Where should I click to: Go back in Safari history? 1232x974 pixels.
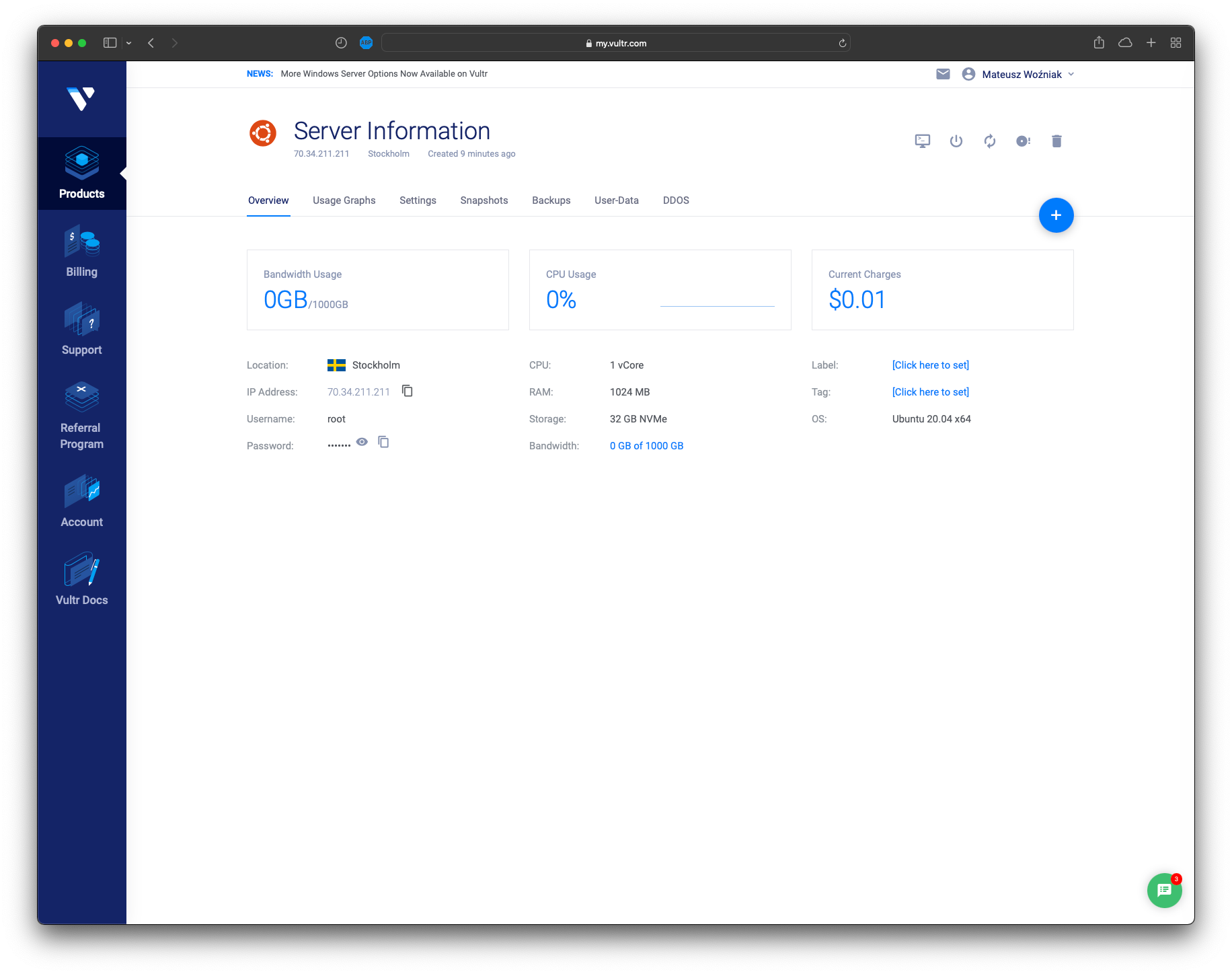point(151,43)
